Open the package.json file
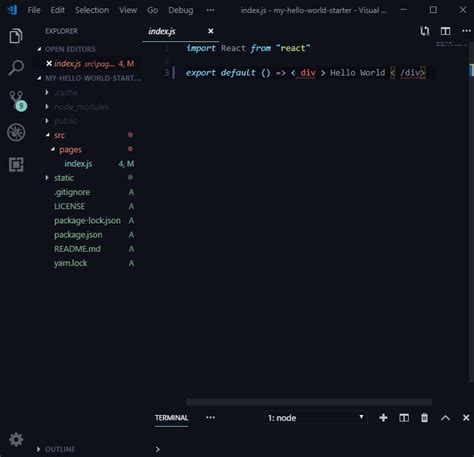The height and width of the screenshot is (457, 474). (x=78, y=235)
